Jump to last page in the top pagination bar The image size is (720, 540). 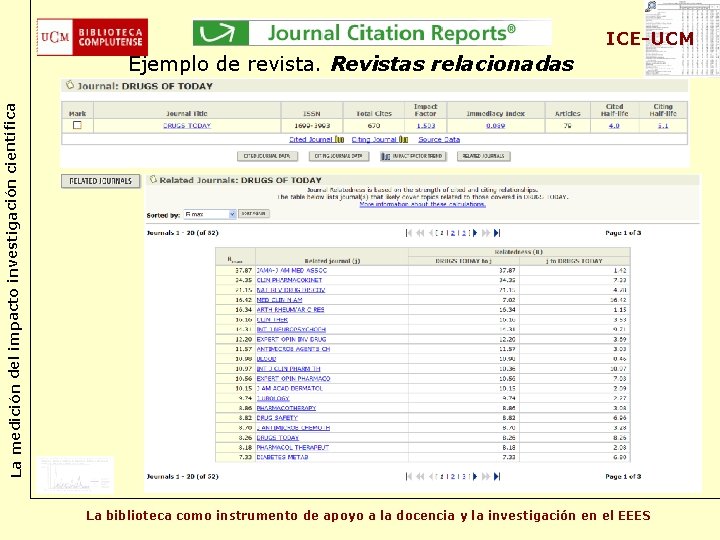click(497, 233)
